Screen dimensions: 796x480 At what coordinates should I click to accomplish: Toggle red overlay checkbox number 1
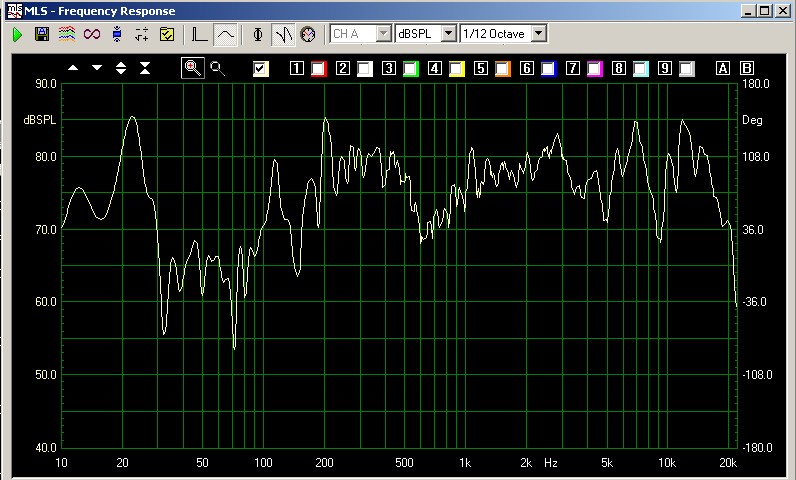pyautogui.click(x=318, y=68)
